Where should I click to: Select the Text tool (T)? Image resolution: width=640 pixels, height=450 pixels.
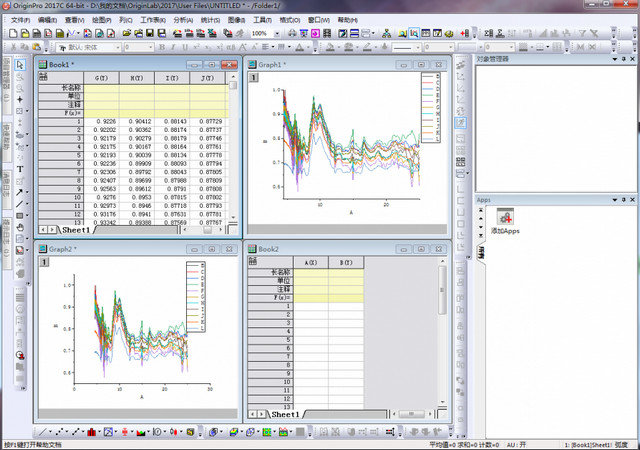pos(20,170)
